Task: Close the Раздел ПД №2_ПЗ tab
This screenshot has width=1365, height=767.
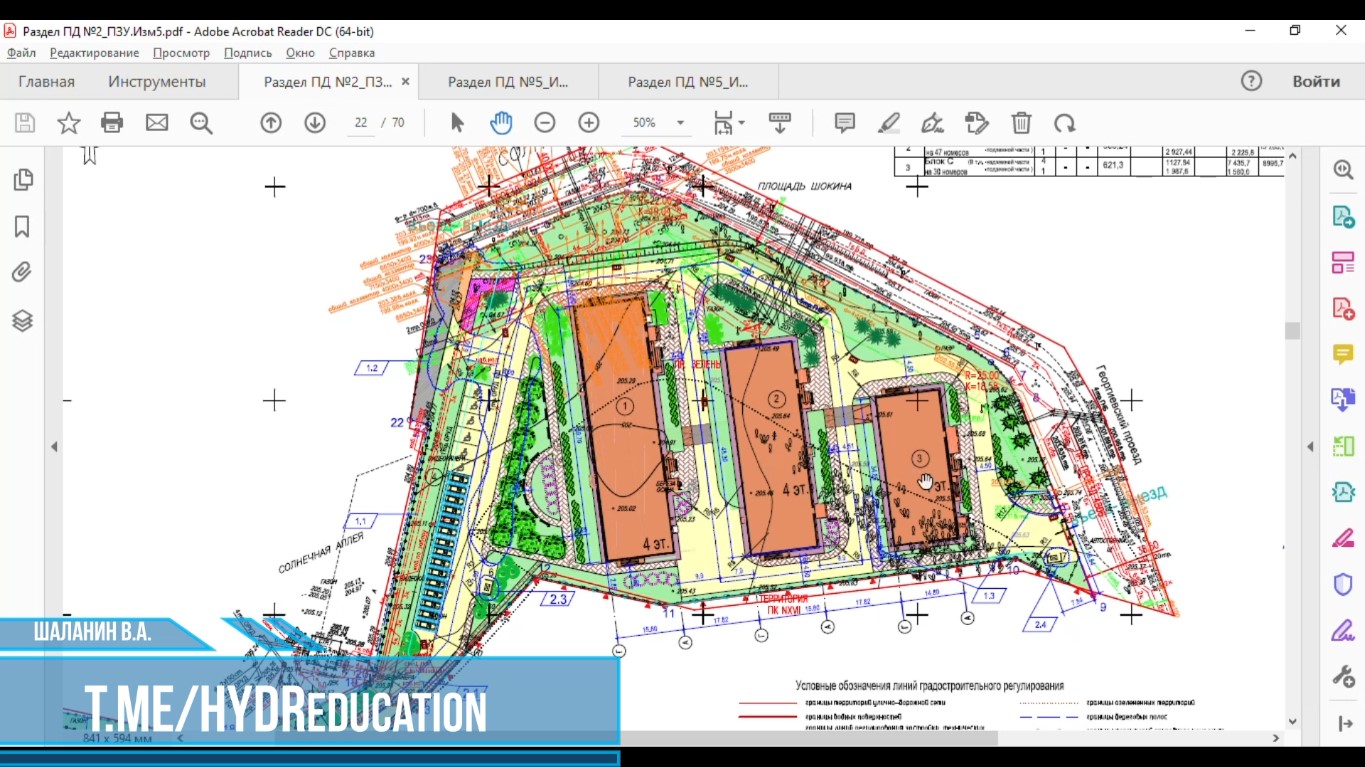Action: pyautogui.click(x=405, y=82)
